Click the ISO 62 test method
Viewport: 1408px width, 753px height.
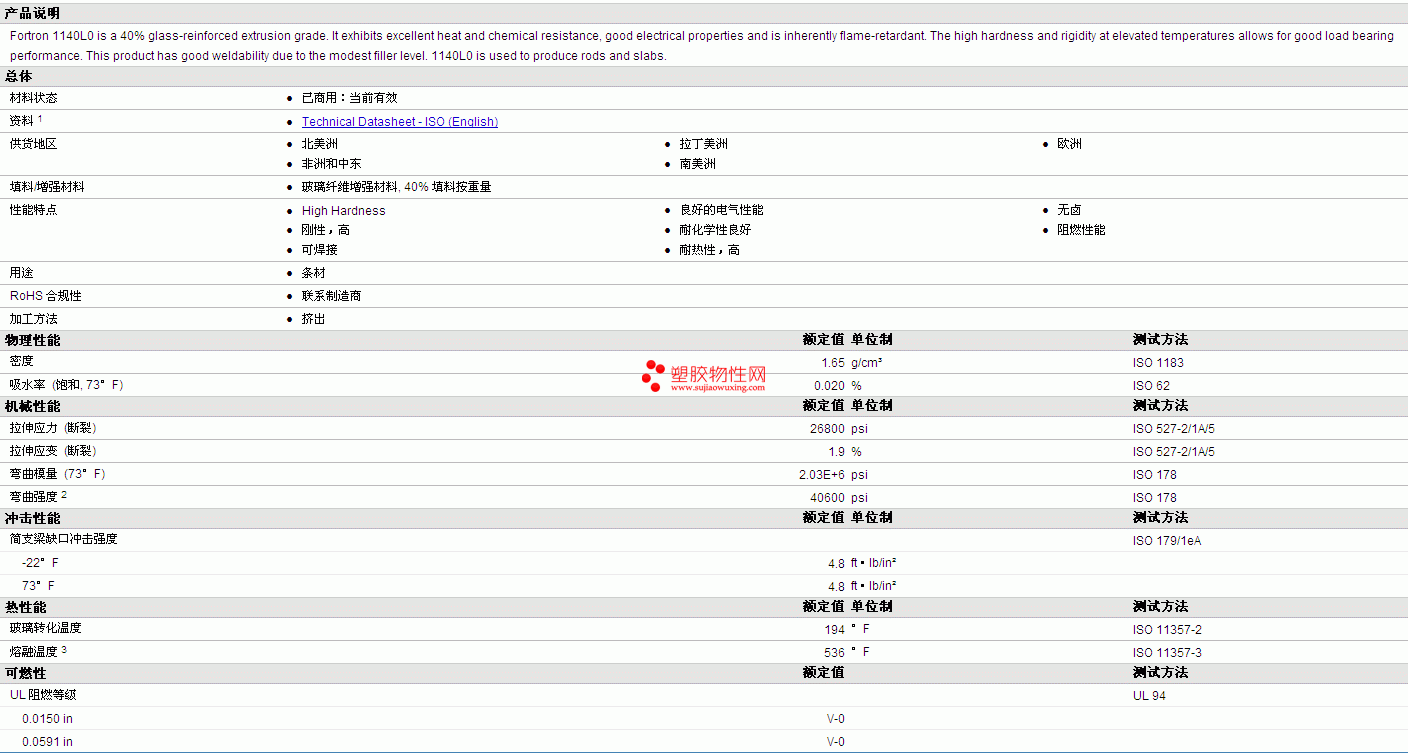(x=1151, y=386)
